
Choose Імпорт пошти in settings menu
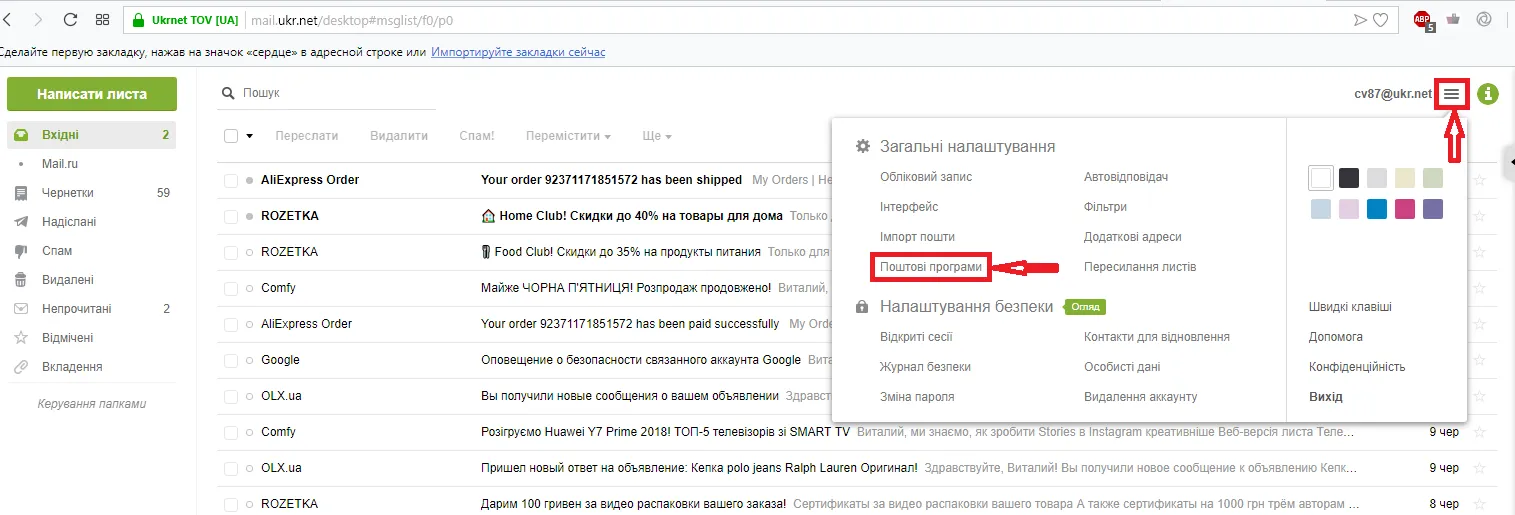point(917,237)
